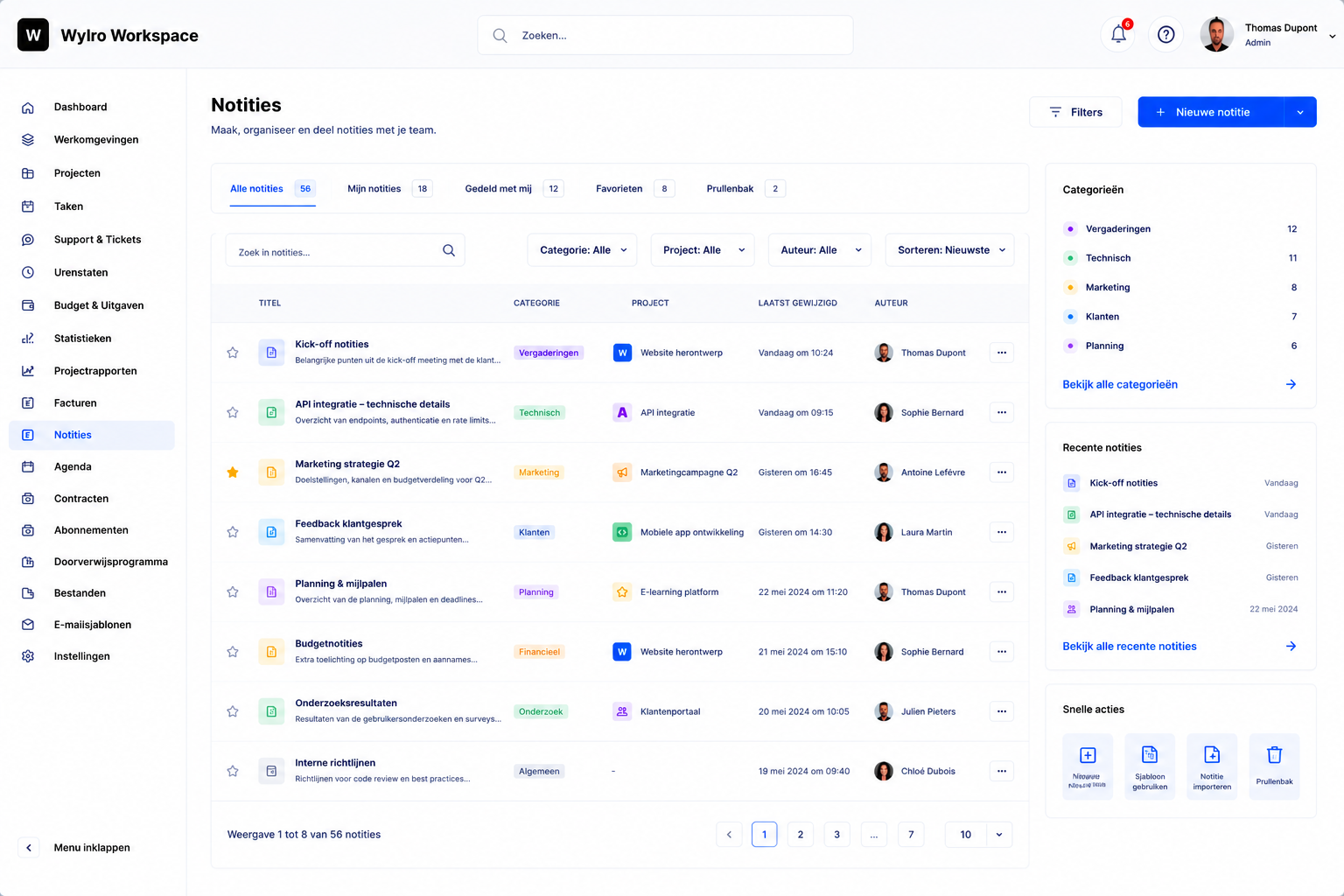Select the Technisch category dot

pyautogui.click(x=1070, y=258)
